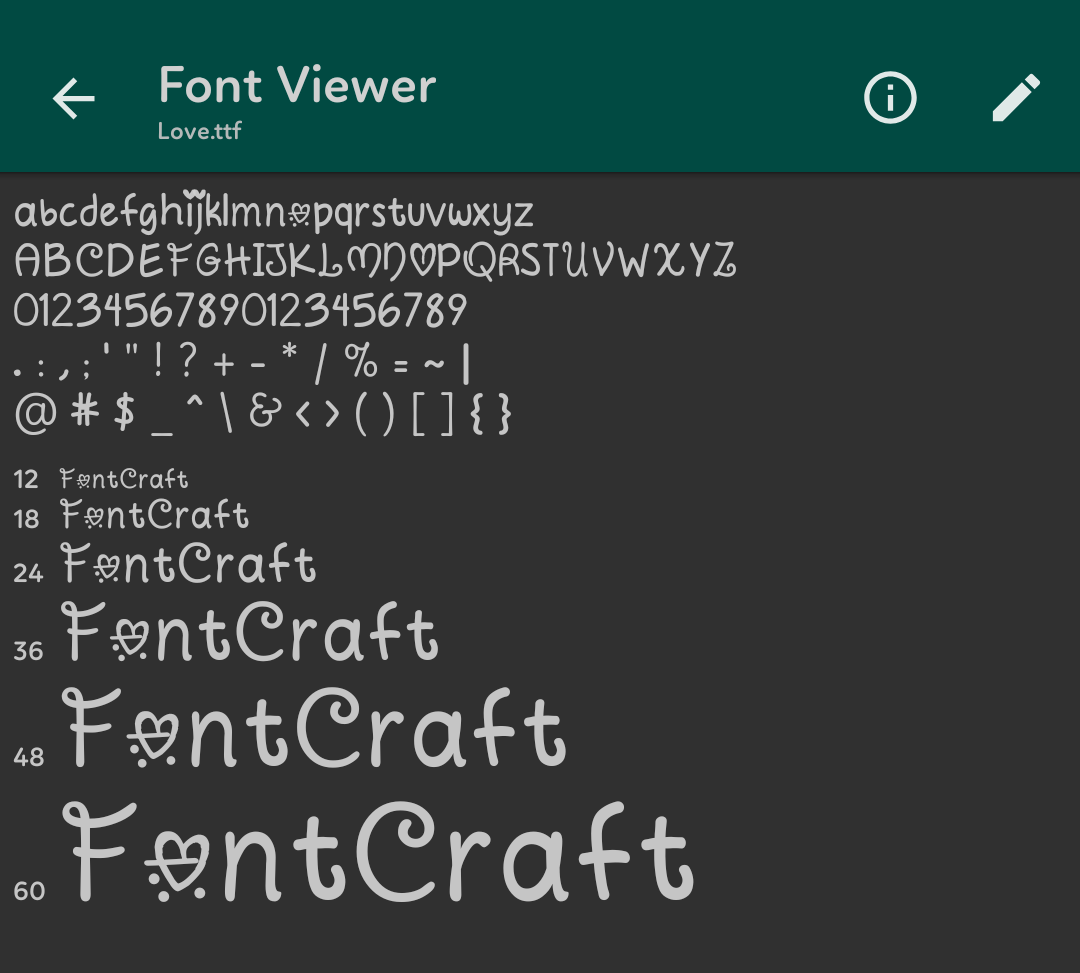
Task: Select the 36-size FontCraft sample
Action: pyautogui.click(x=250, y=632)
